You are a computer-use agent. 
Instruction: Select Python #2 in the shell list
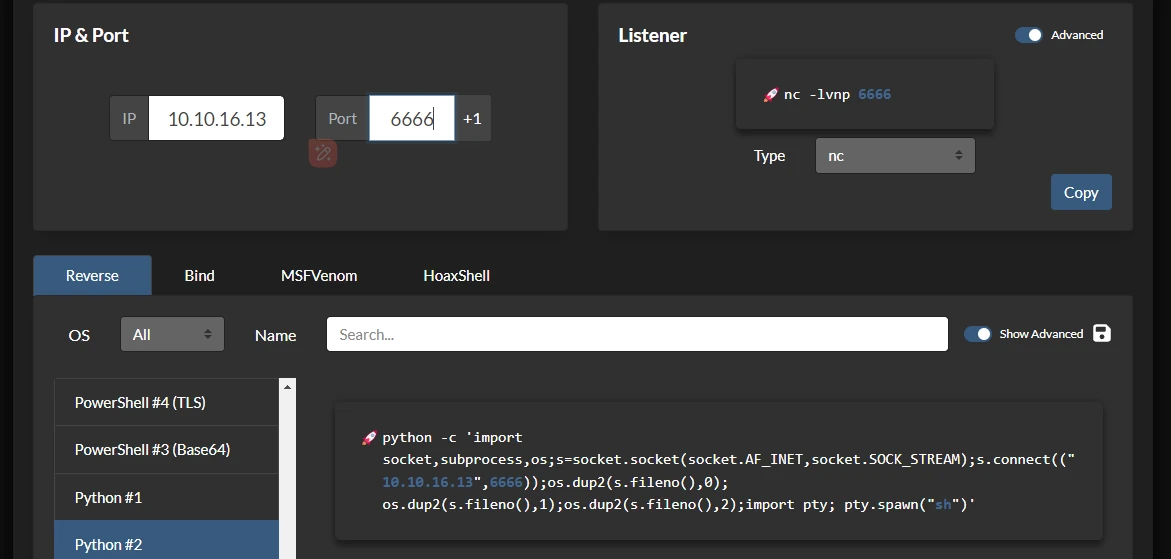(x=166, y=540)
